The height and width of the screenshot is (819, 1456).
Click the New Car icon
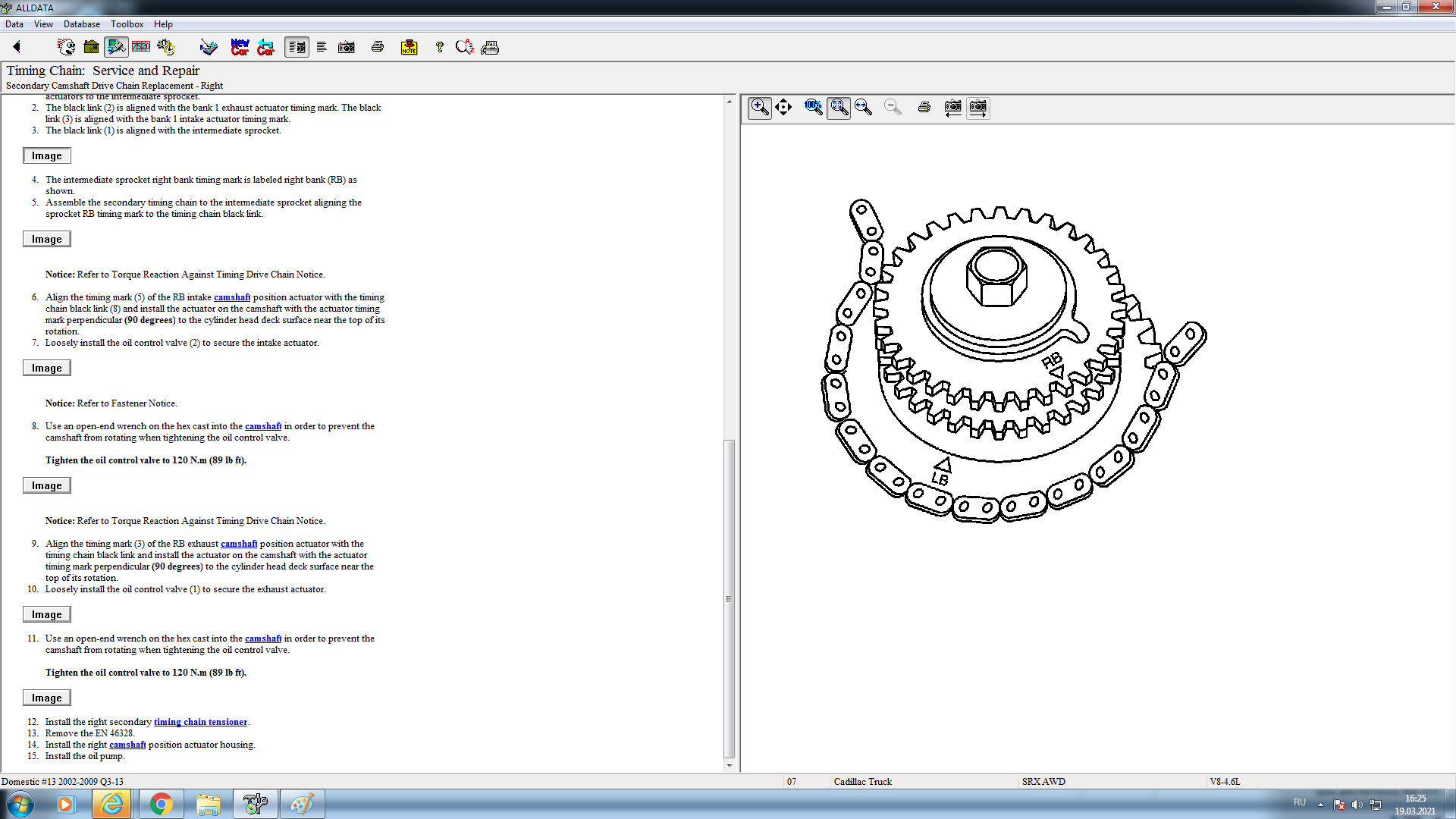pos(240,47)
